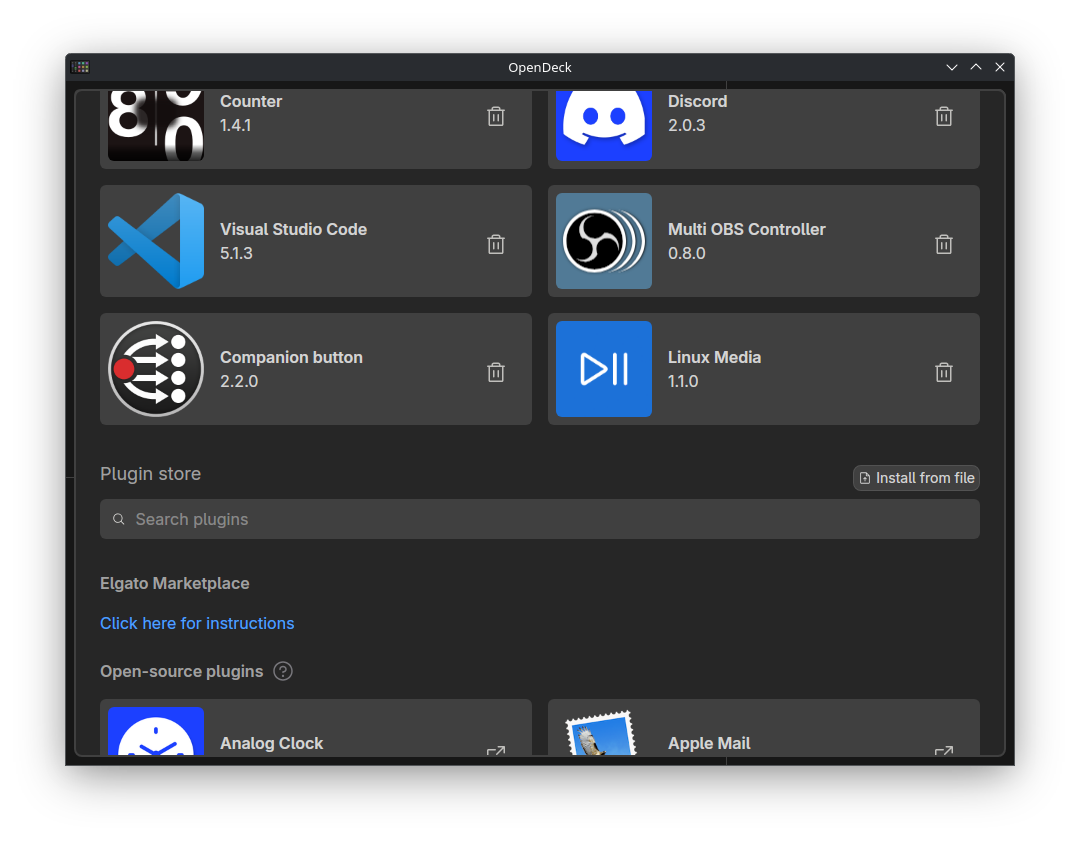This screenshot has width=1080, height=843.
Task: Click Linux Media version 1.1.0 text
Action: [683, 382]
